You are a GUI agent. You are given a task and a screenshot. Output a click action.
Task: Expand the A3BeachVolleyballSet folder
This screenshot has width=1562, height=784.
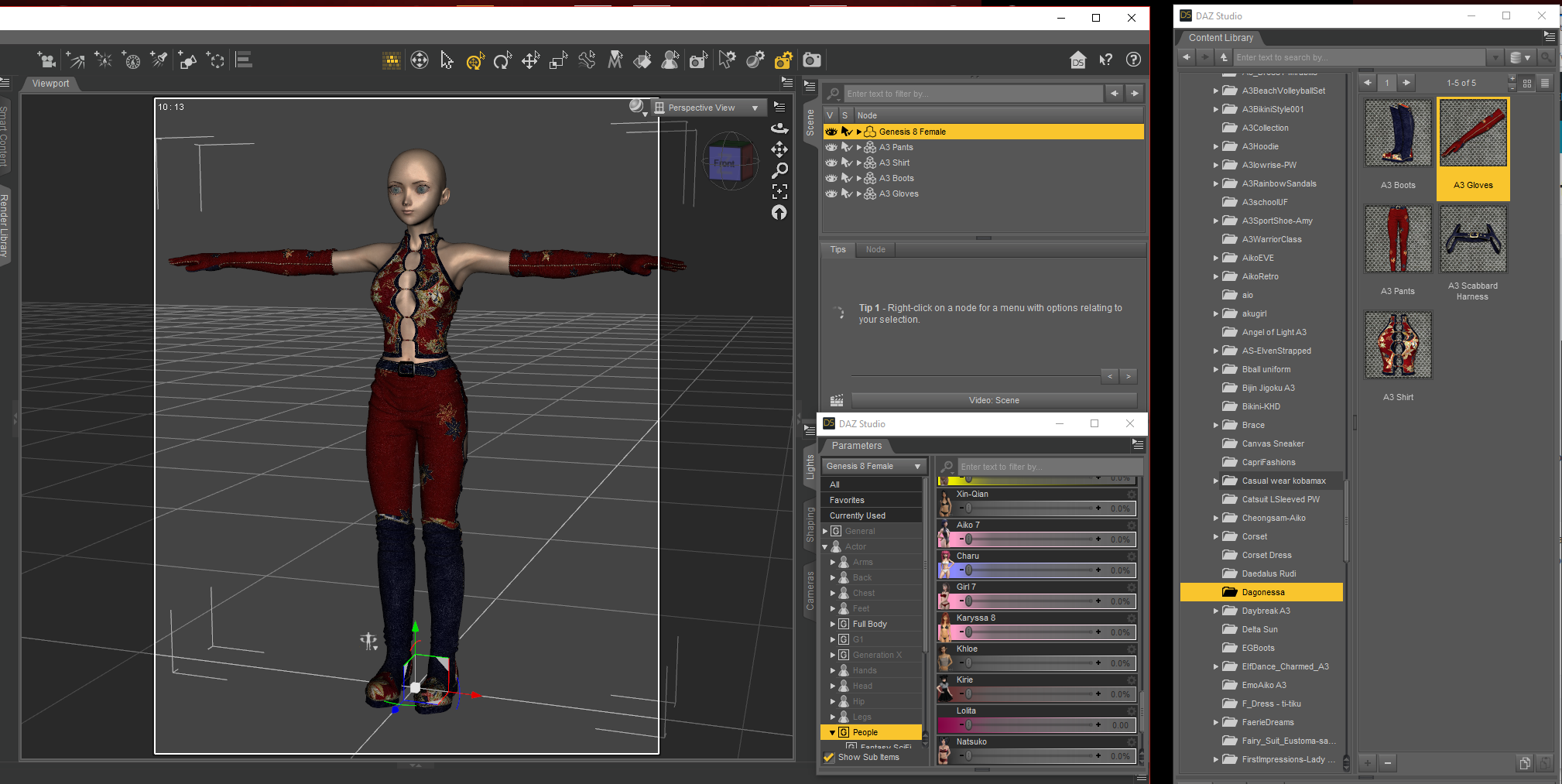click(1215, 91)
